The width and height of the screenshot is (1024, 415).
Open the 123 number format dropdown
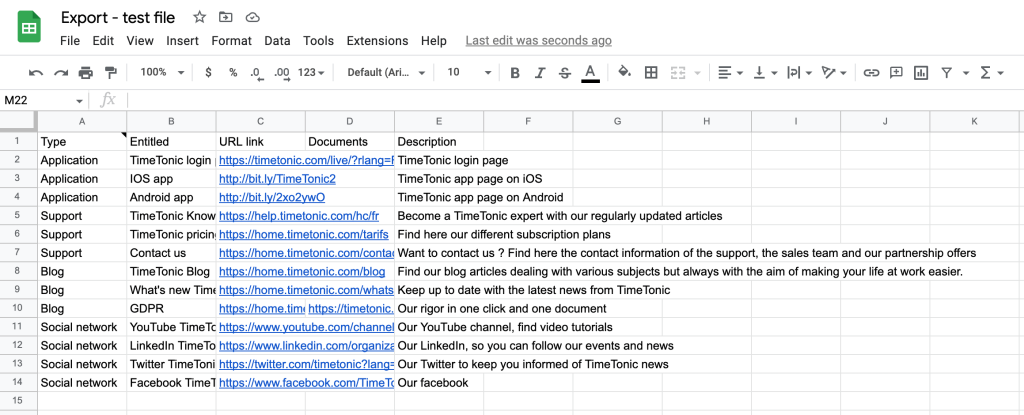click(x=311, y=73)
